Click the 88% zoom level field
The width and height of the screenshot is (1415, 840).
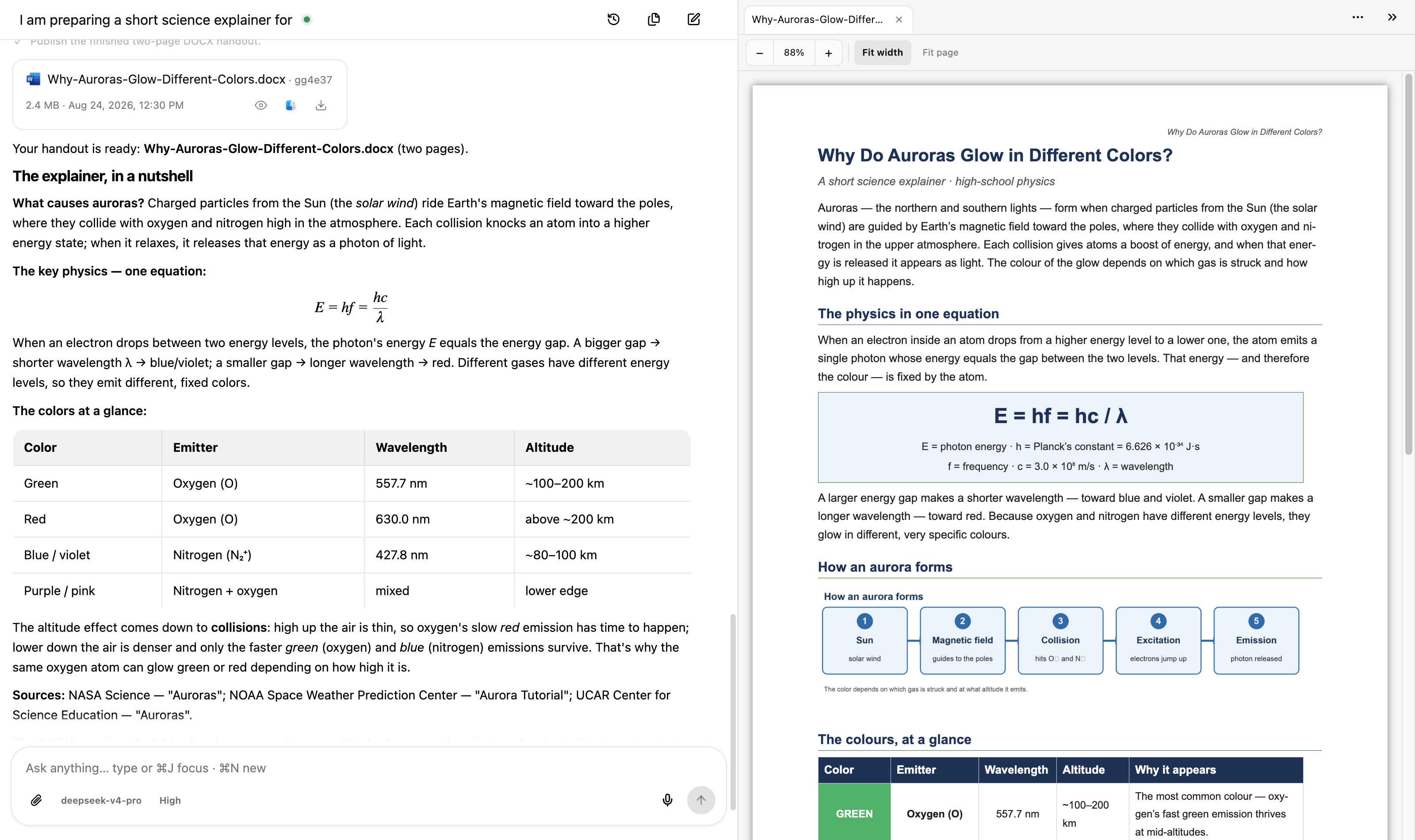[x=794, y=53]
